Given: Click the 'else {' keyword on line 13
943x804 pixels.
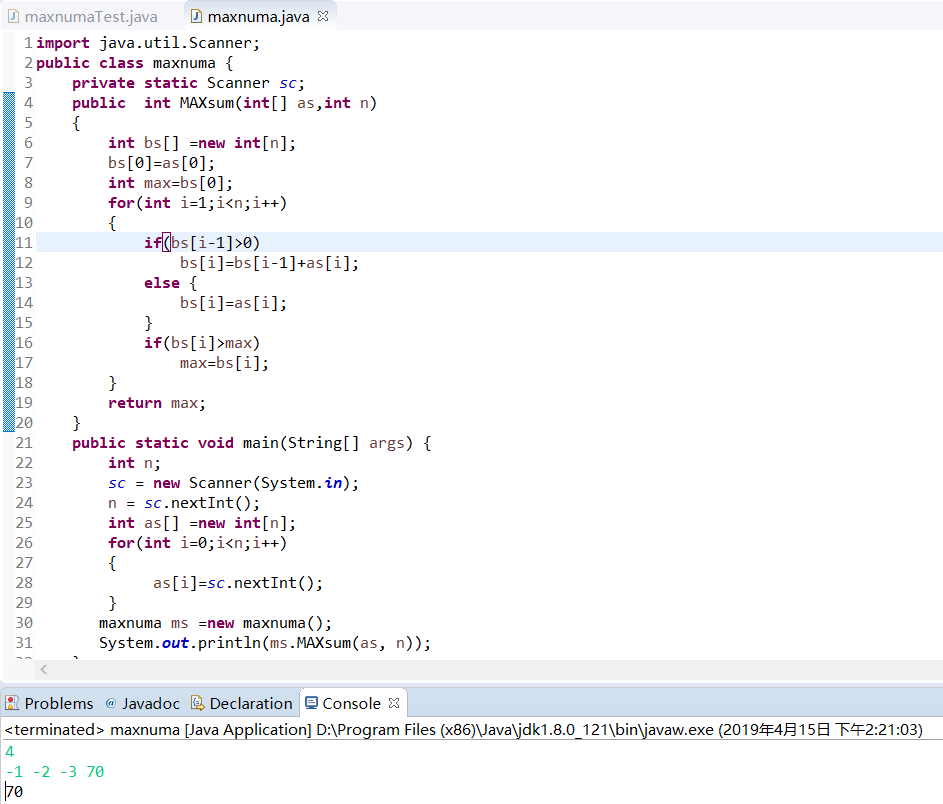Looking at the screenshot, I should point(170,283).
